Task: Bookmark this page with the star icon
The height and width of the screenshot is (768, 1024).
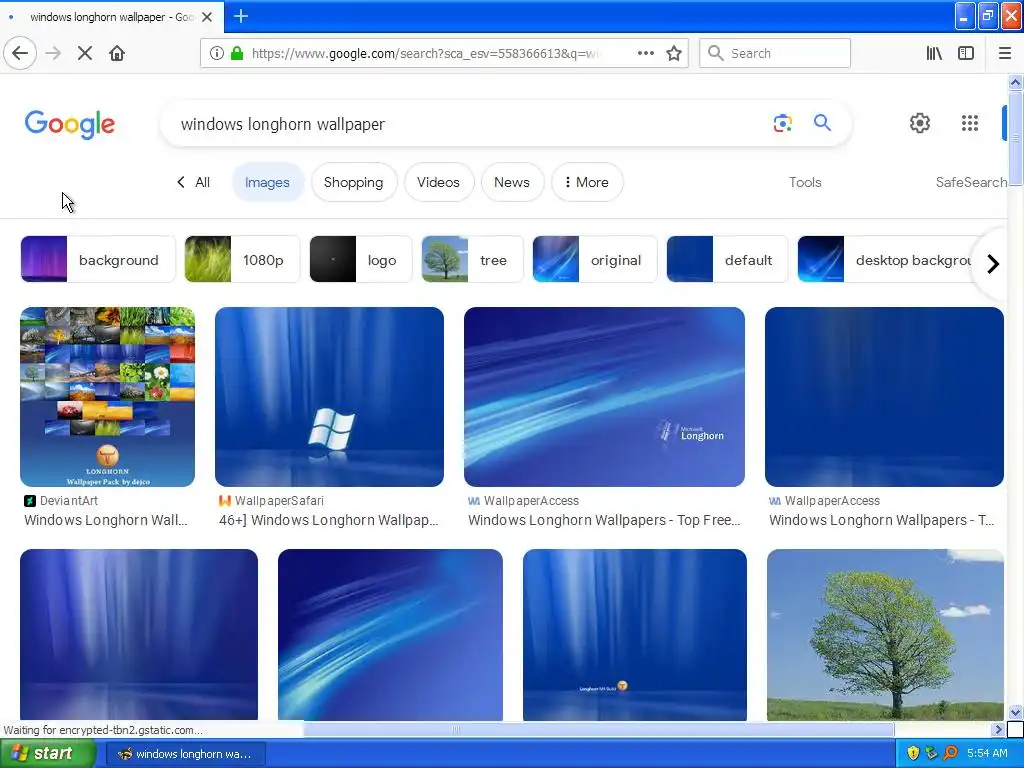Action: pyautogui.click(x=674, y=53)
